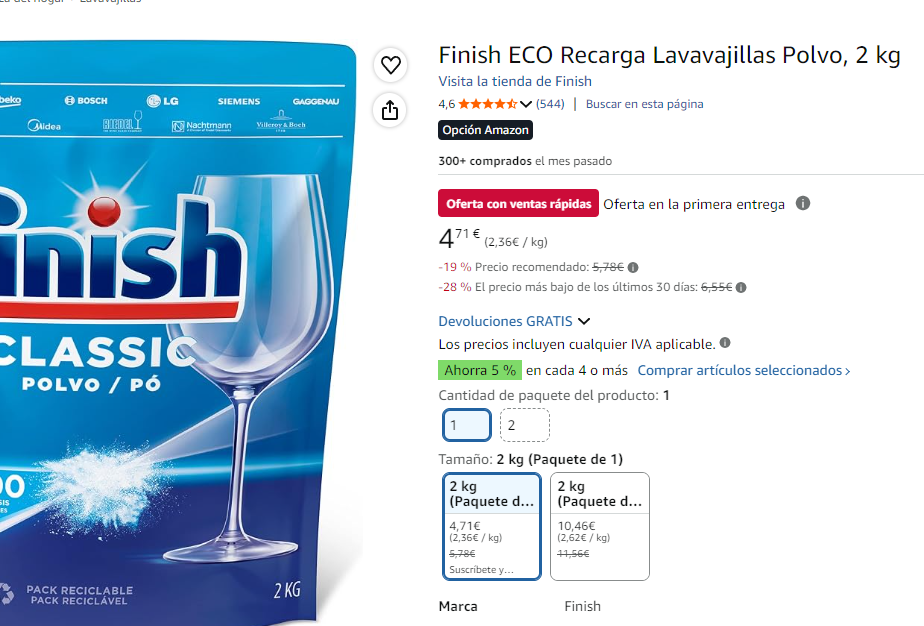Click the share icon below the heart
The width and height of the screenshot is (924, 626).
point(390,110)
